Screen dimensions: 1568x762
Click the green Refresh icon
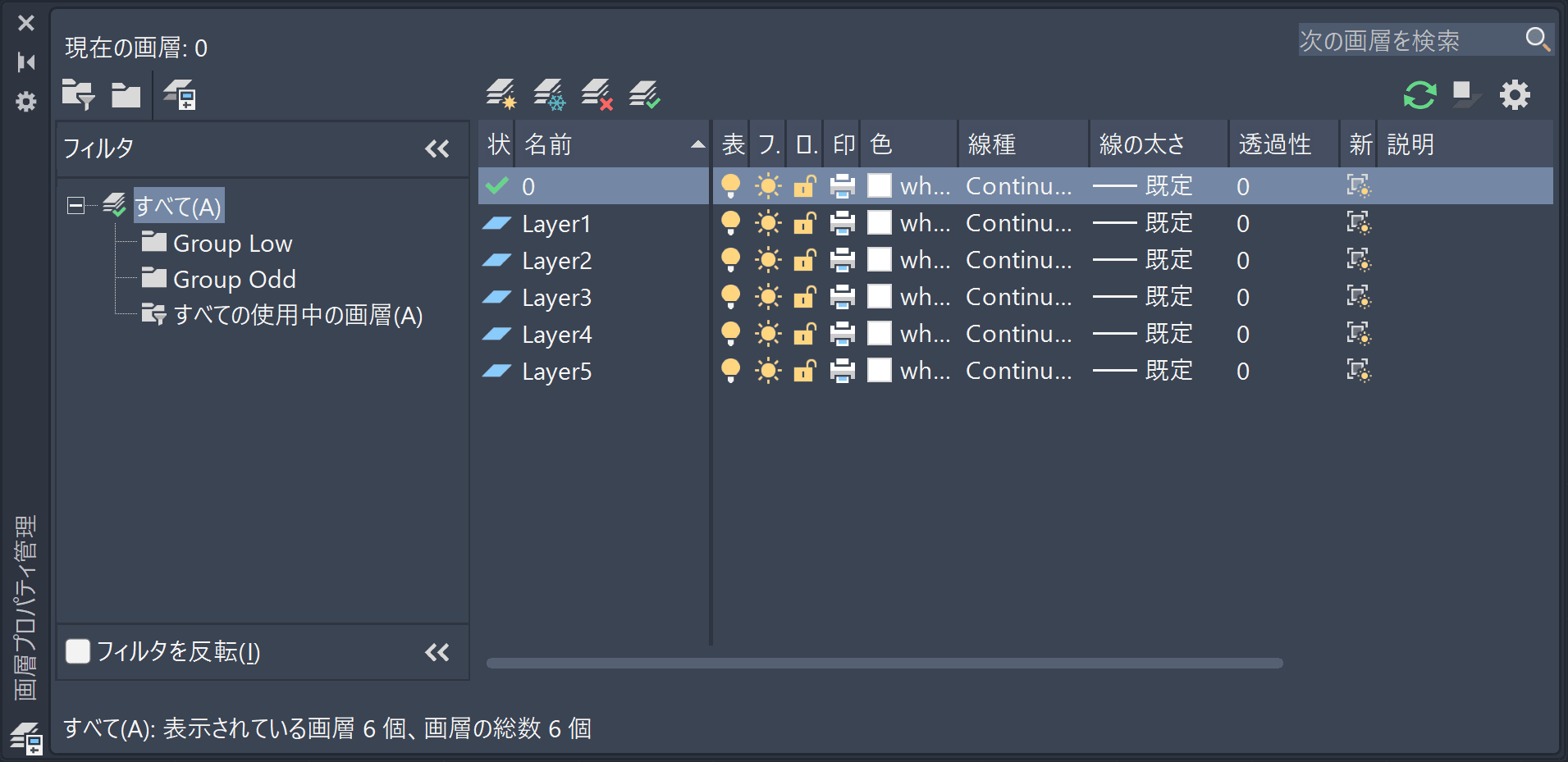pyautogui.click(x=1419, y=95)
